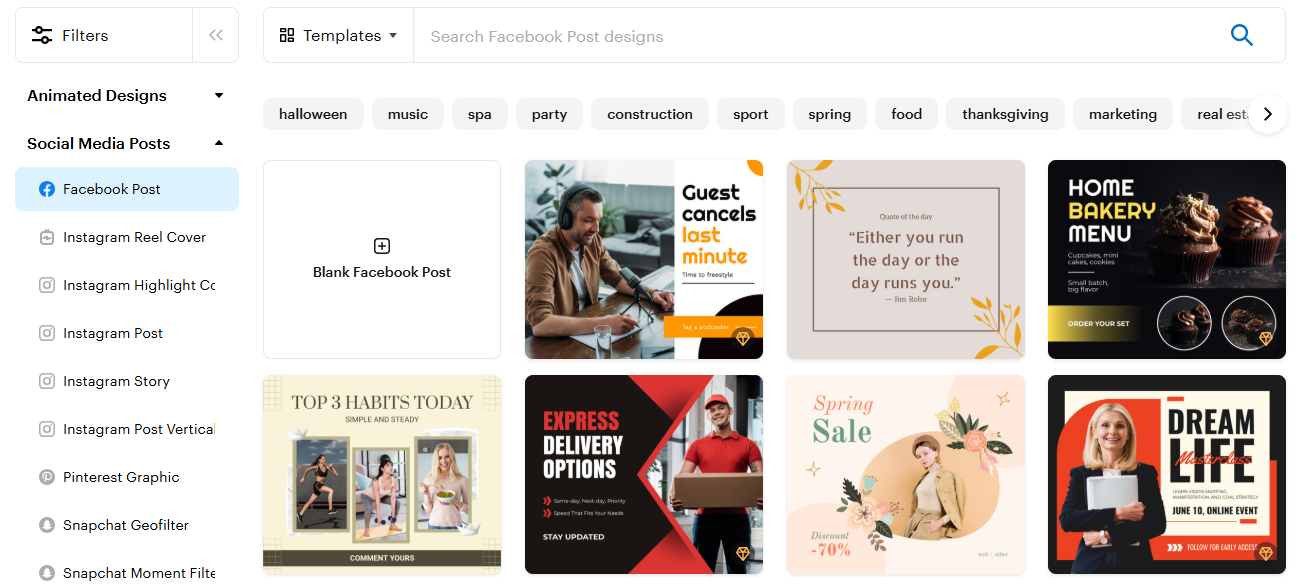
Task: Open the Templates dropdown
Action: coord(338,36)
